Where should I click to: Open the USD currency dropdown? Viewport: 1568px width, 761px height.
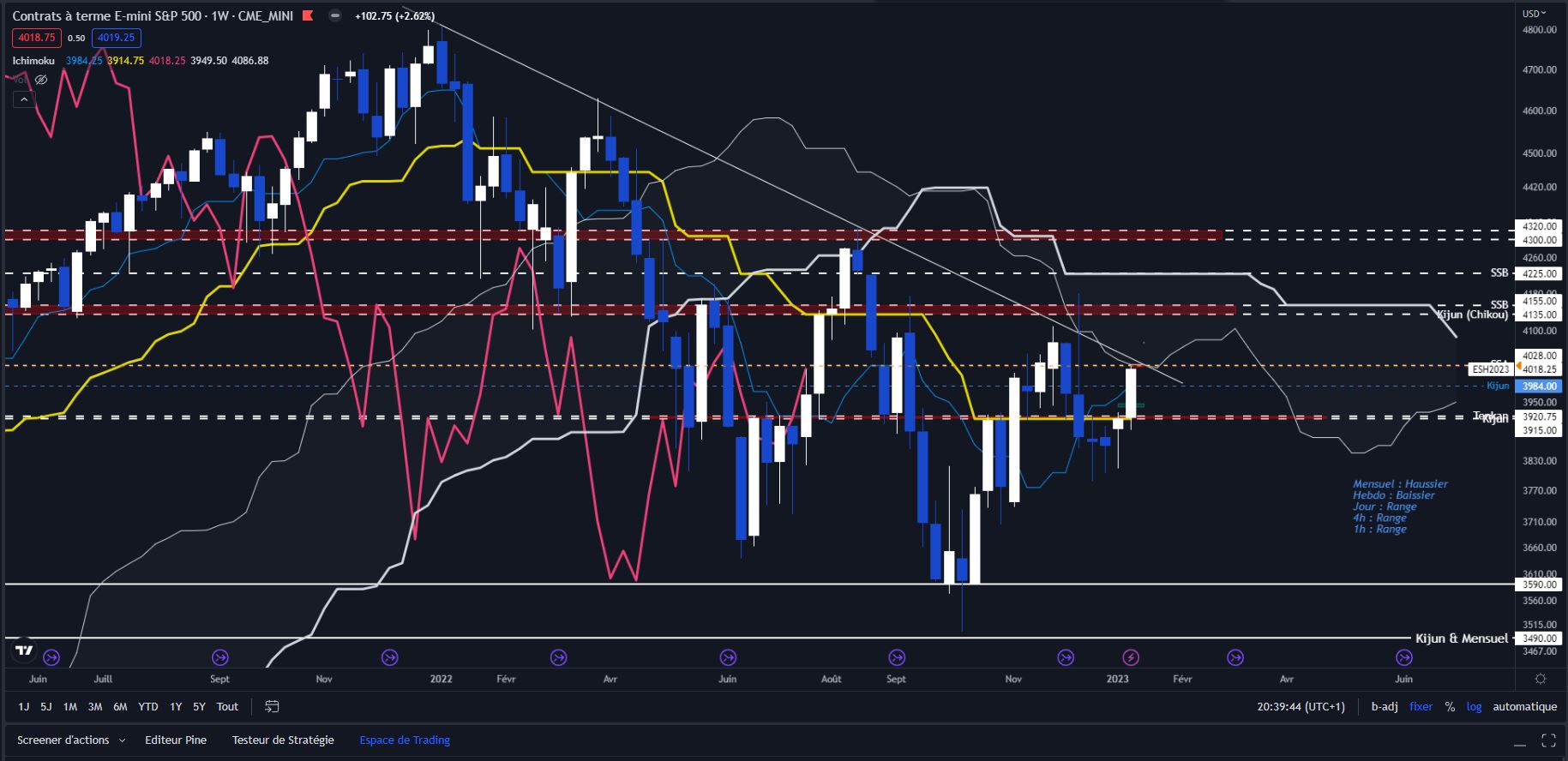[1534, 13]
